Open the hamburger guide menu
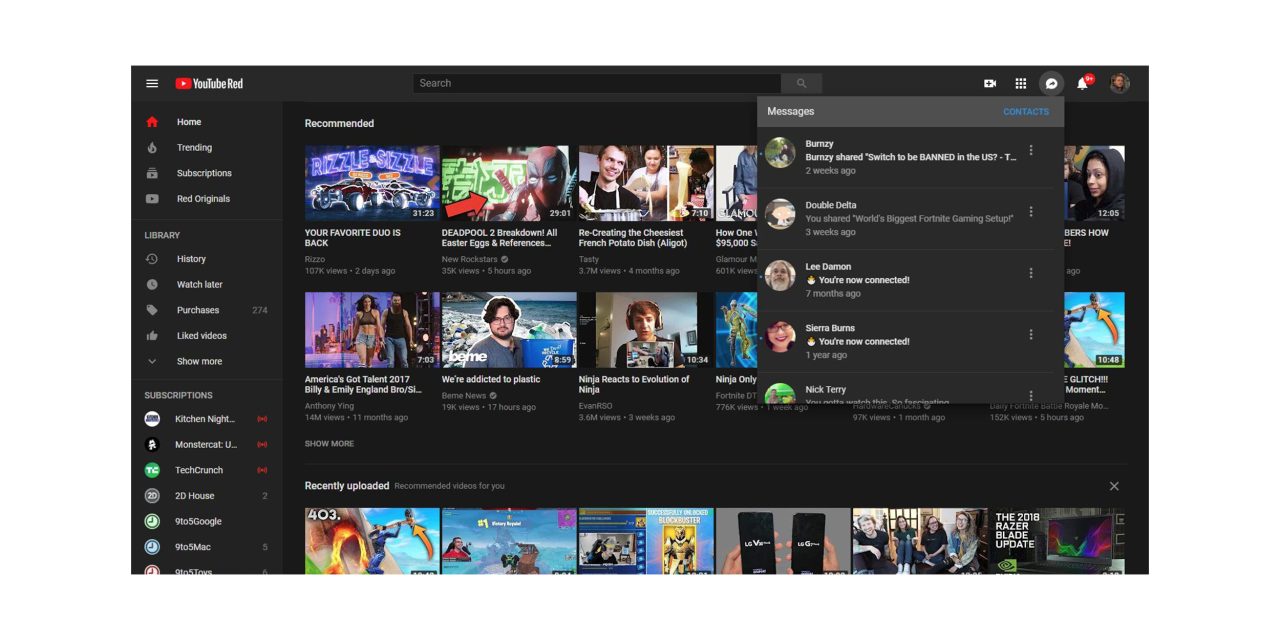This screenshot has width=1280, height=640. coord(152,84)
